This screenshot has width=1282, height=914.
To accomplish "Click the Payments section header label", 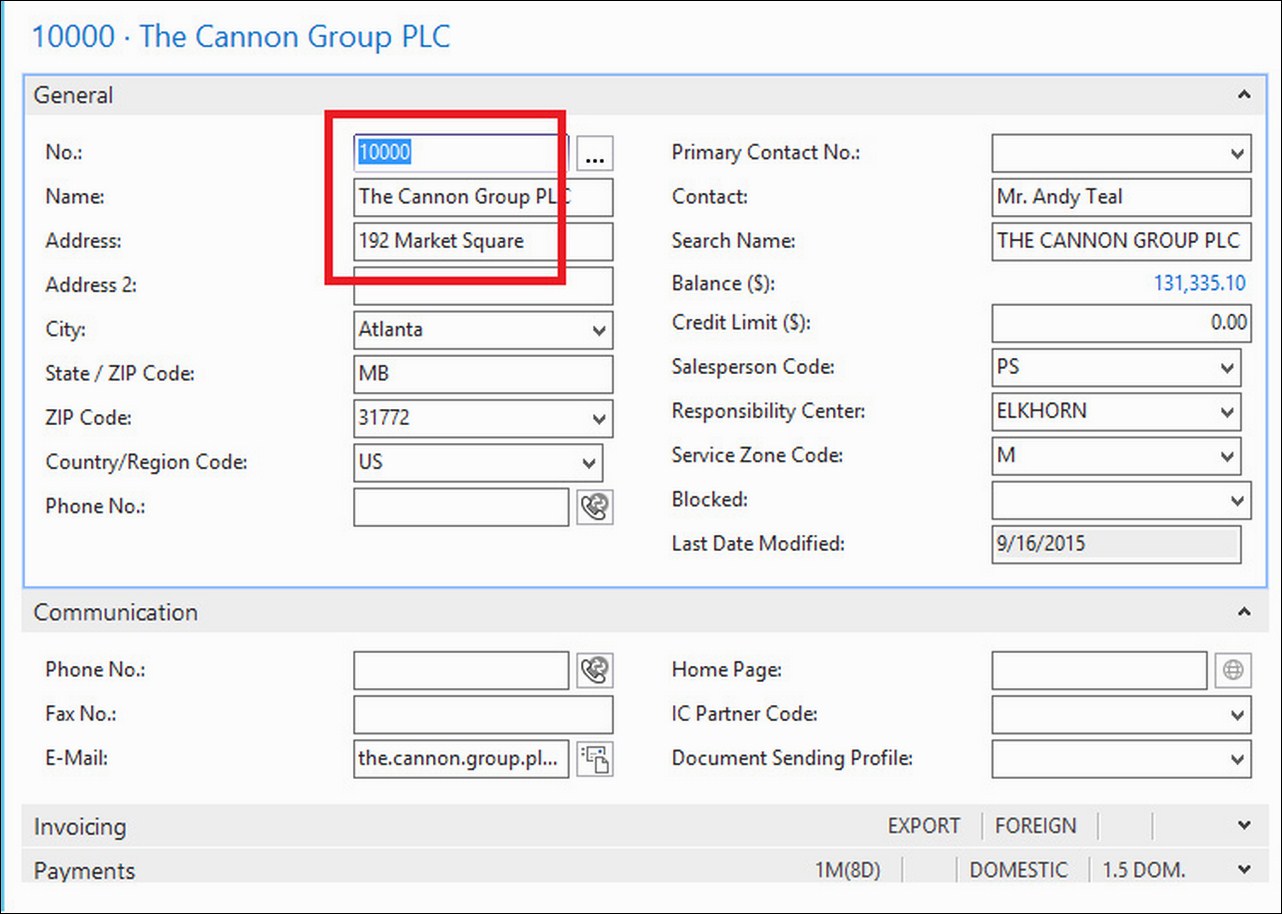I will tap(84, 871).
